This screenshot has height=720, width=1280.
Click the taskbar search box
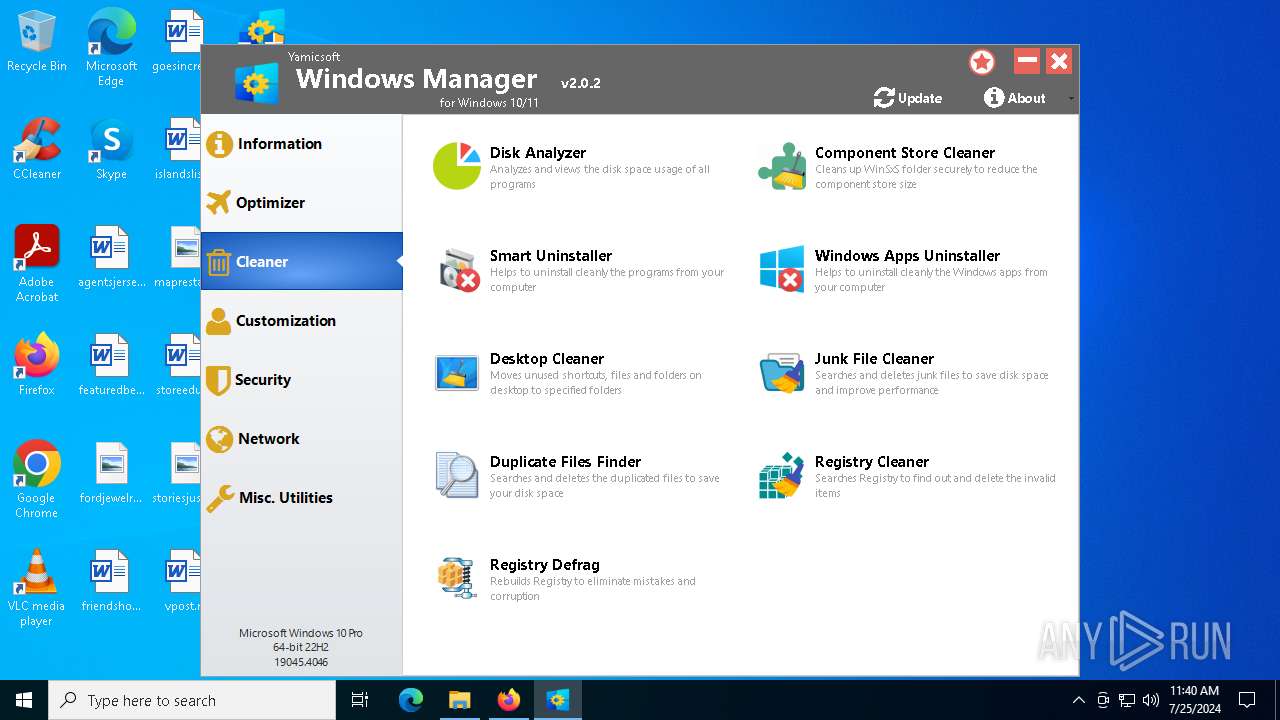click(x=192, y=700)
